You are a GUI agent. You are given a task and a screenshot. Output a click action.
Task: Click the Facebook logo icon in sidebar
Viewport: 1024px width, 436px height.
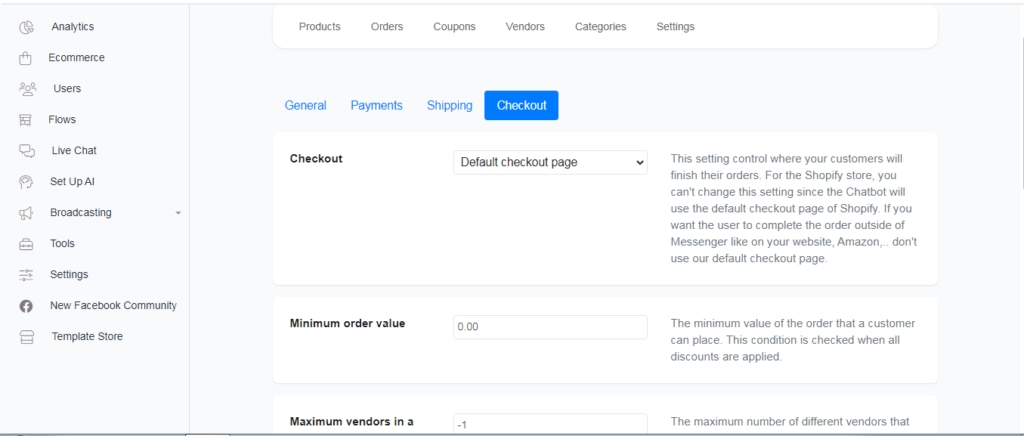coord(27,306)
